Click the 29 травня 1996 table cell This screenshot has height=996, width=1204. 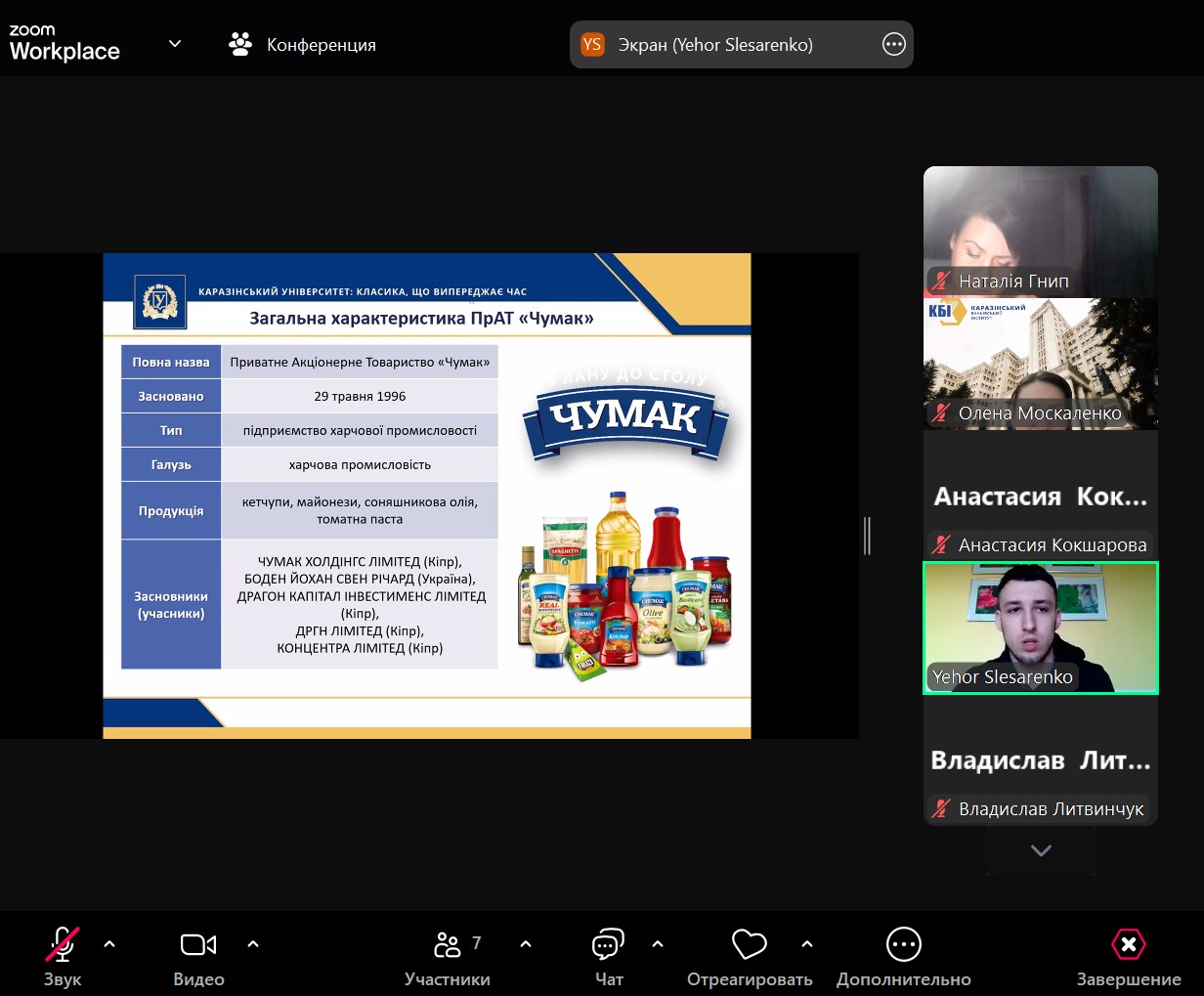click(360, 396)
